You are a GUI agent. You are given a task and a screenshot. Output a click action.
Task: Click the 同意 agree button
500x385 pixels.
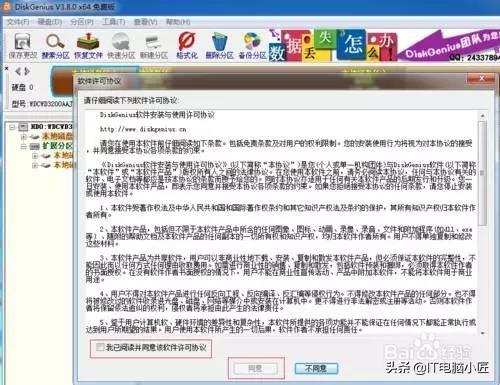coord(256,368)
